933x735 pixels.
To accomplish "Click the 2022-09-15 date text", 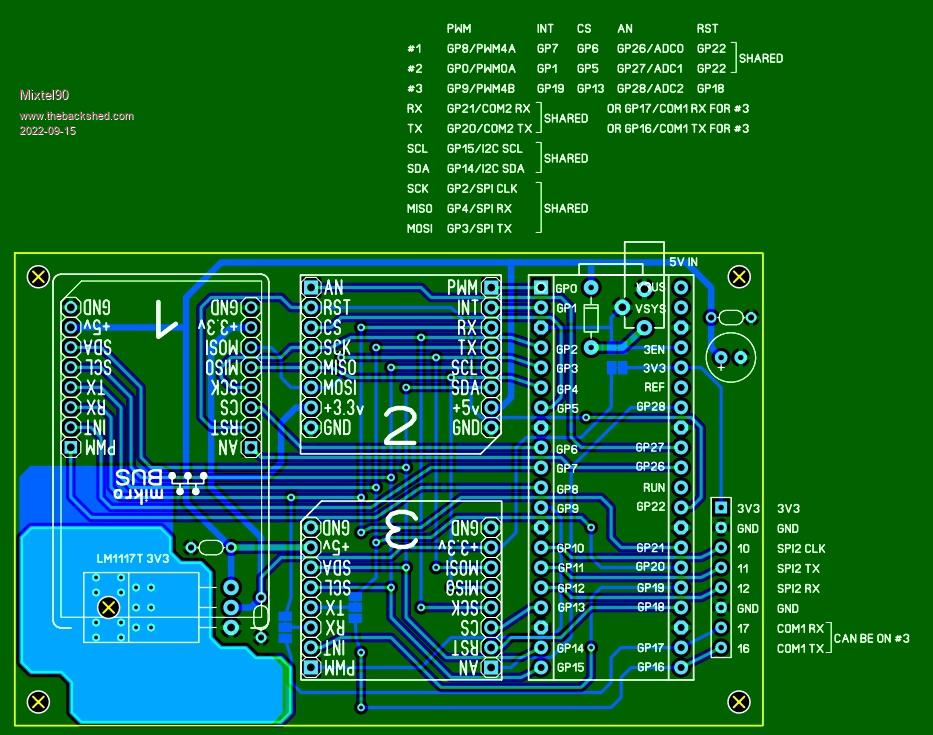I will [48, 131].
